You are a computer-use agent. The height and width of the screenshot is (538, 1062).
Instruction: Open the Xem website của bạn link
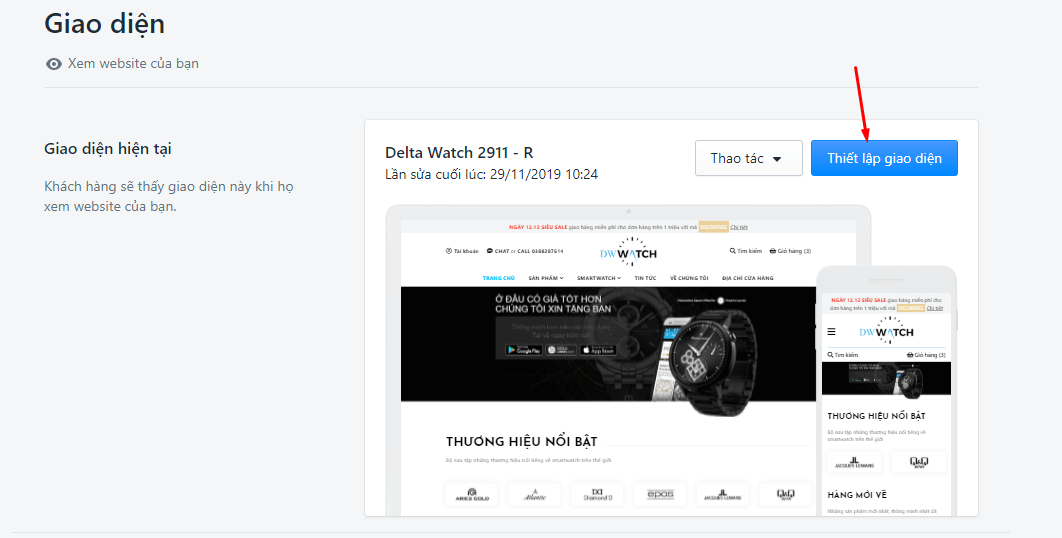[x=133, y=64]
